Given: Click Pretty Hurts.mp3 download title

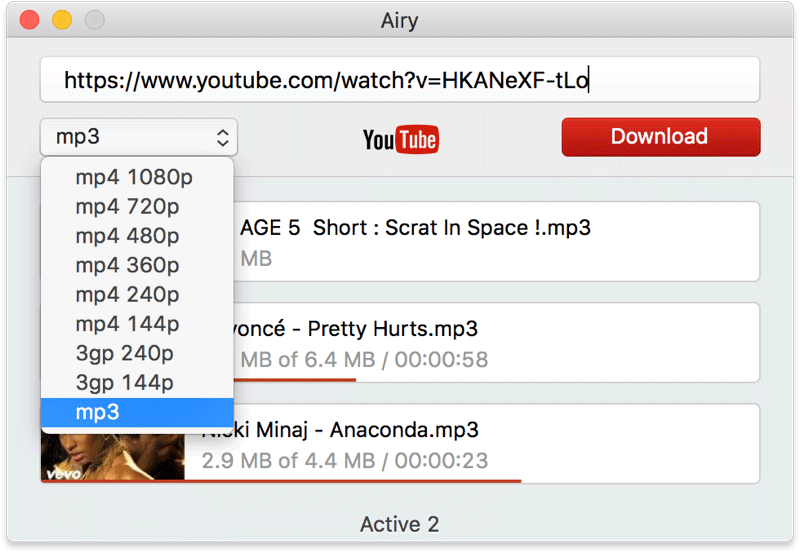Looking at the screenshot, I should (356, 329).
